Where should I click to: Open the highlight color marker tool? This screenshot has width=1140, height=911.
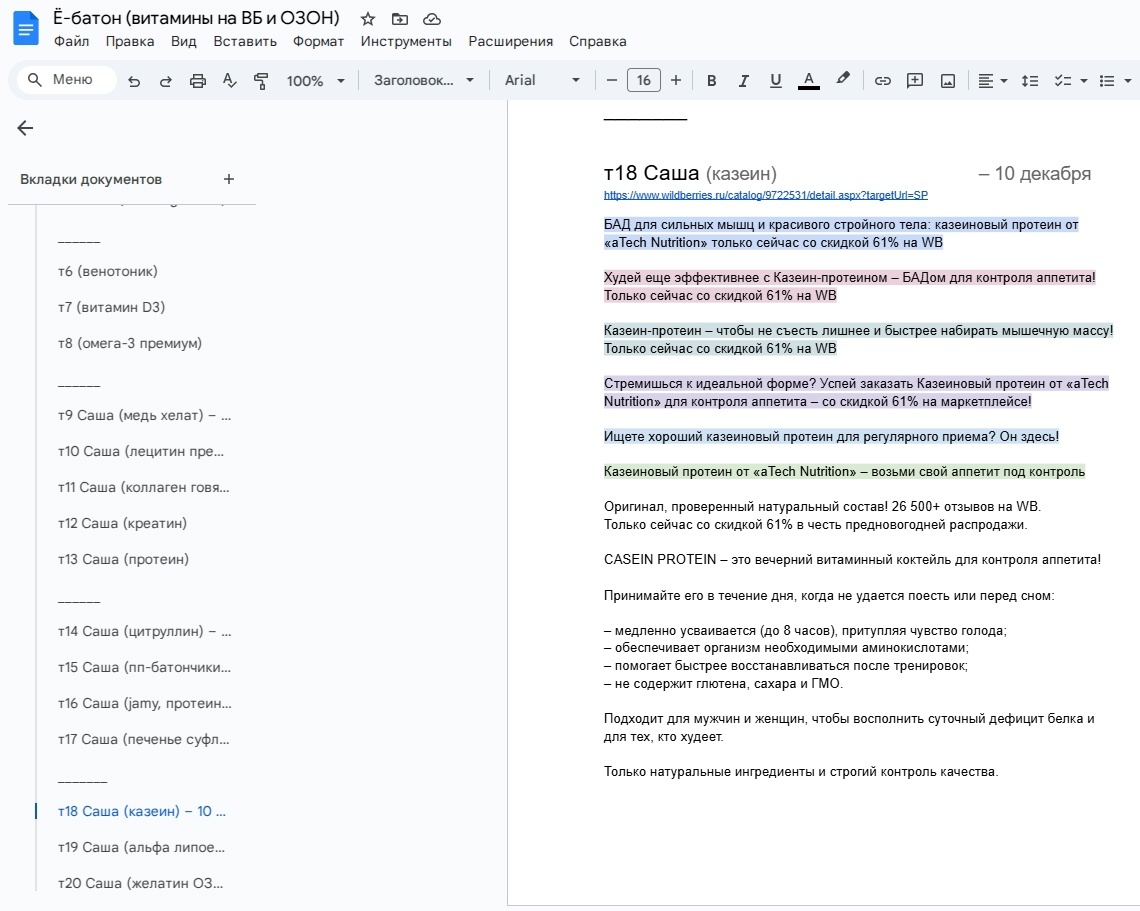click(x=843, y=79)
